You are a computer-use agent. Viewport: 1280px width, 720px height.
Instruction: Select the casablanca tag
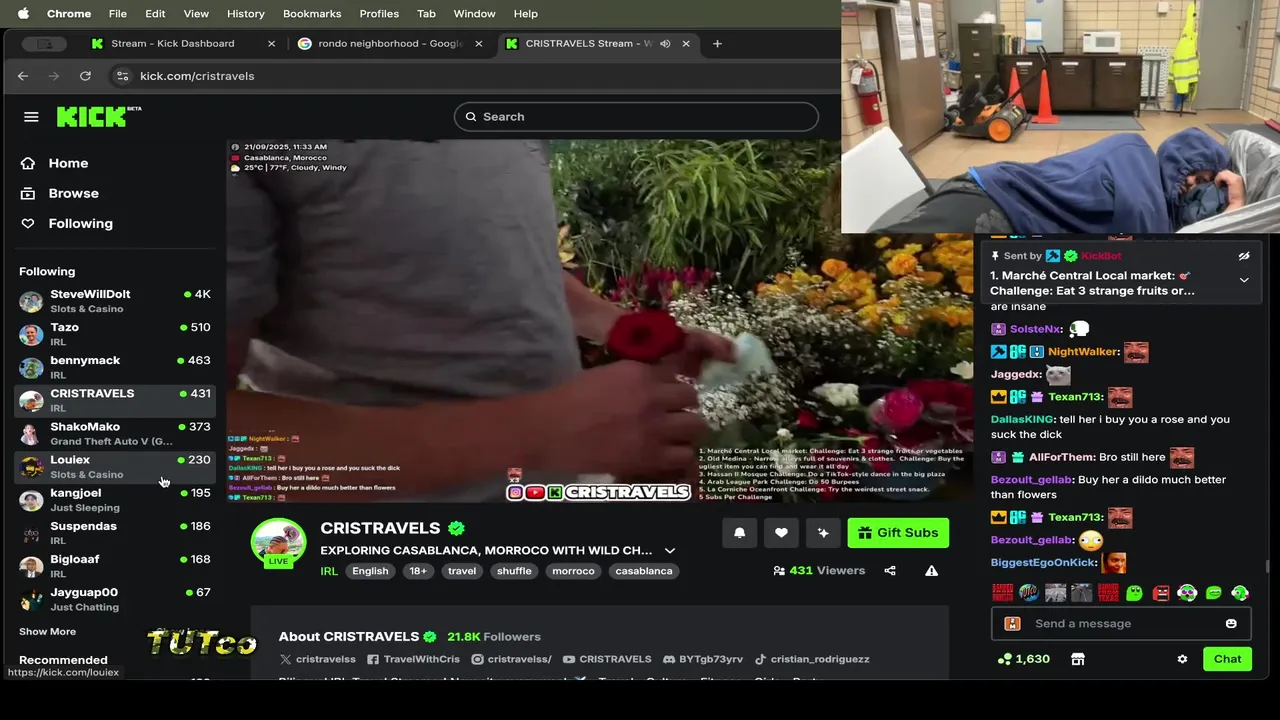[644, 571]
